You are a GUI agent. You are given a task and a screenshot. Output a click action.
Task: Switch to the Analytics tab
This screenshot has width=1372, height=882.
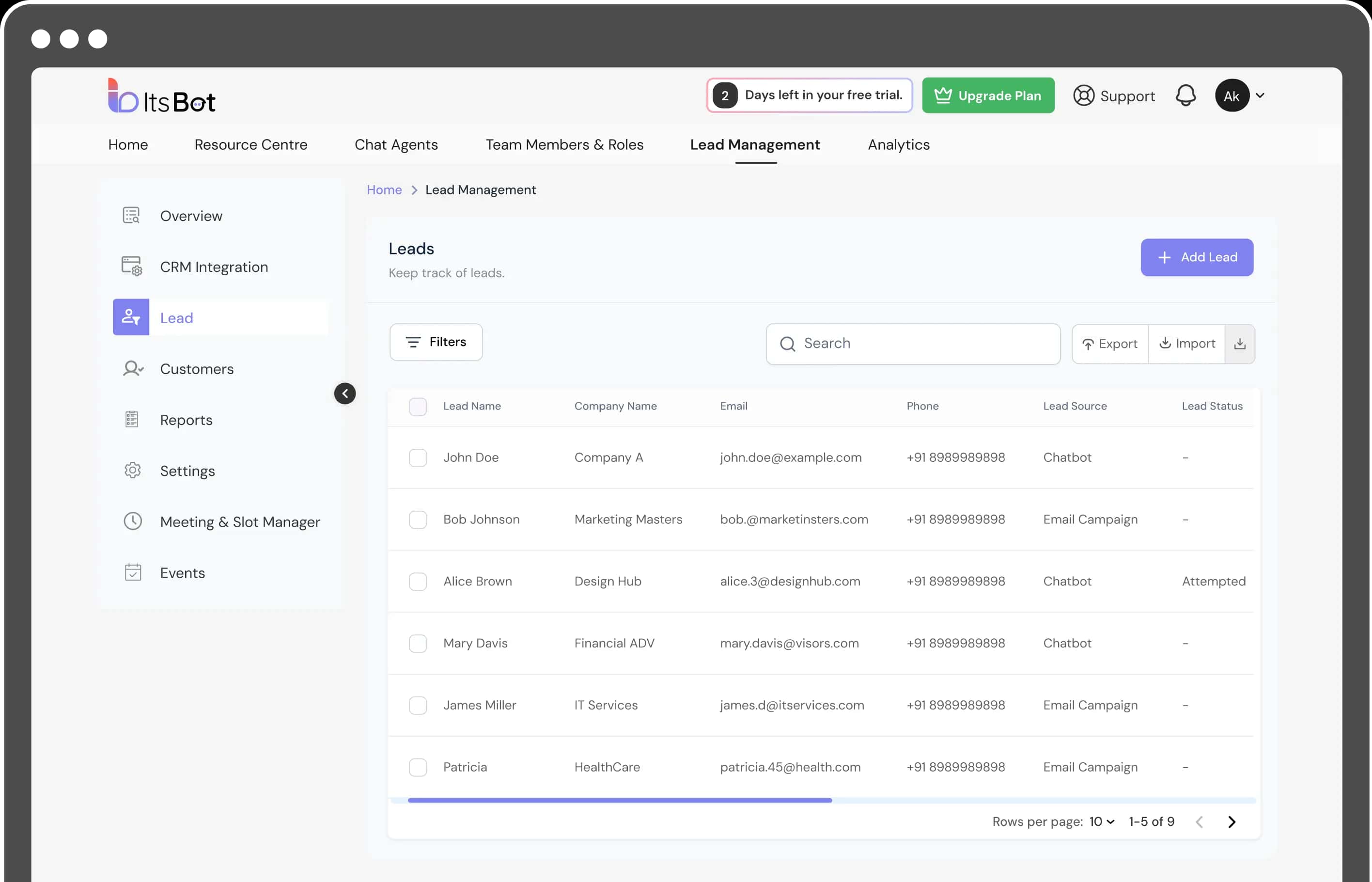pos(898,145)
